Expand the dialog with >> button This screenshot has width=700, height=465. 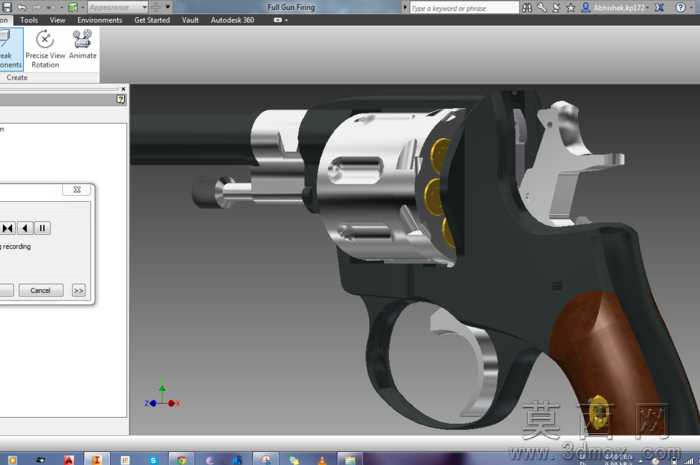(x=79, y=291)
